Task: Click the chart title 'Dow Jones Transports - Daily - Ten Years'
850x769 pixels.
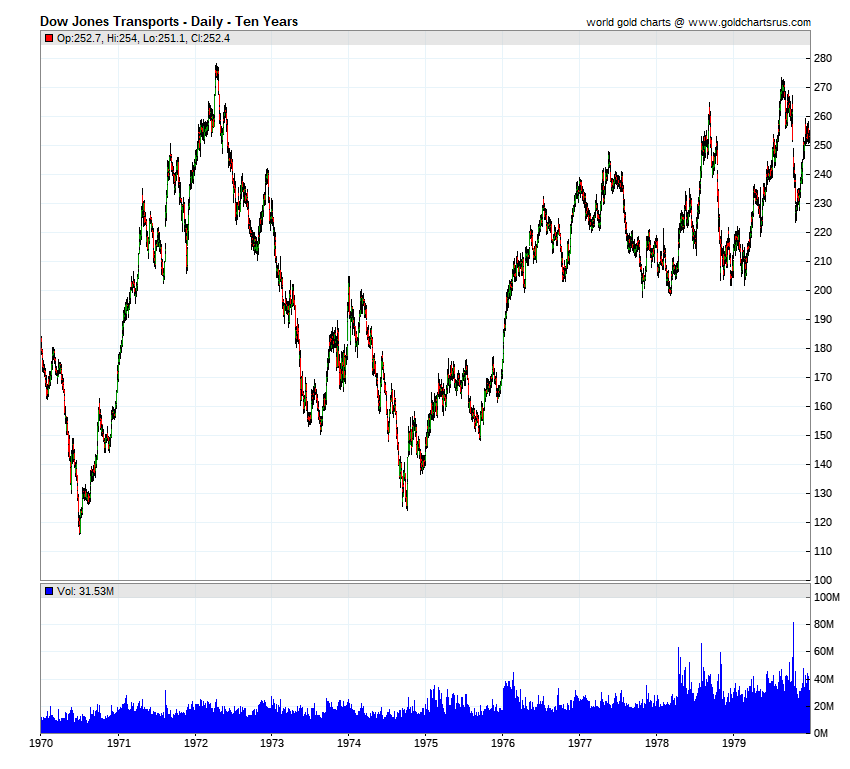Action: click(x=169, y=22)
